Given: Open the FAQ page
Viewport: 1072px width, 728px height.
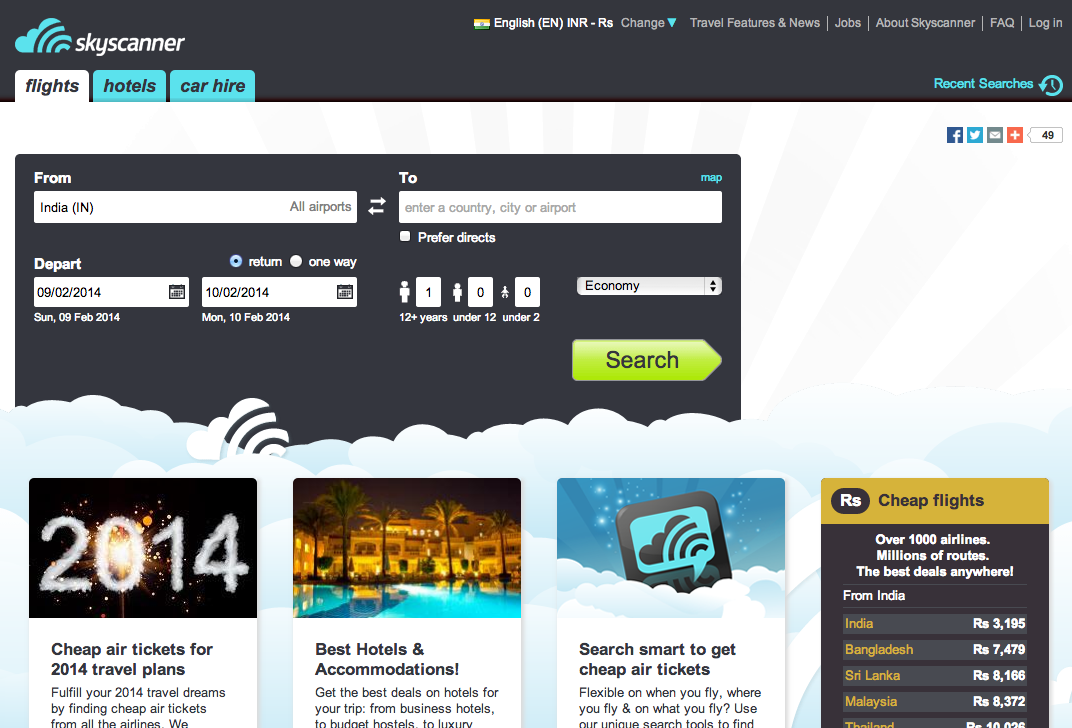Looking at the screenshot, I should click(1002, 23).
